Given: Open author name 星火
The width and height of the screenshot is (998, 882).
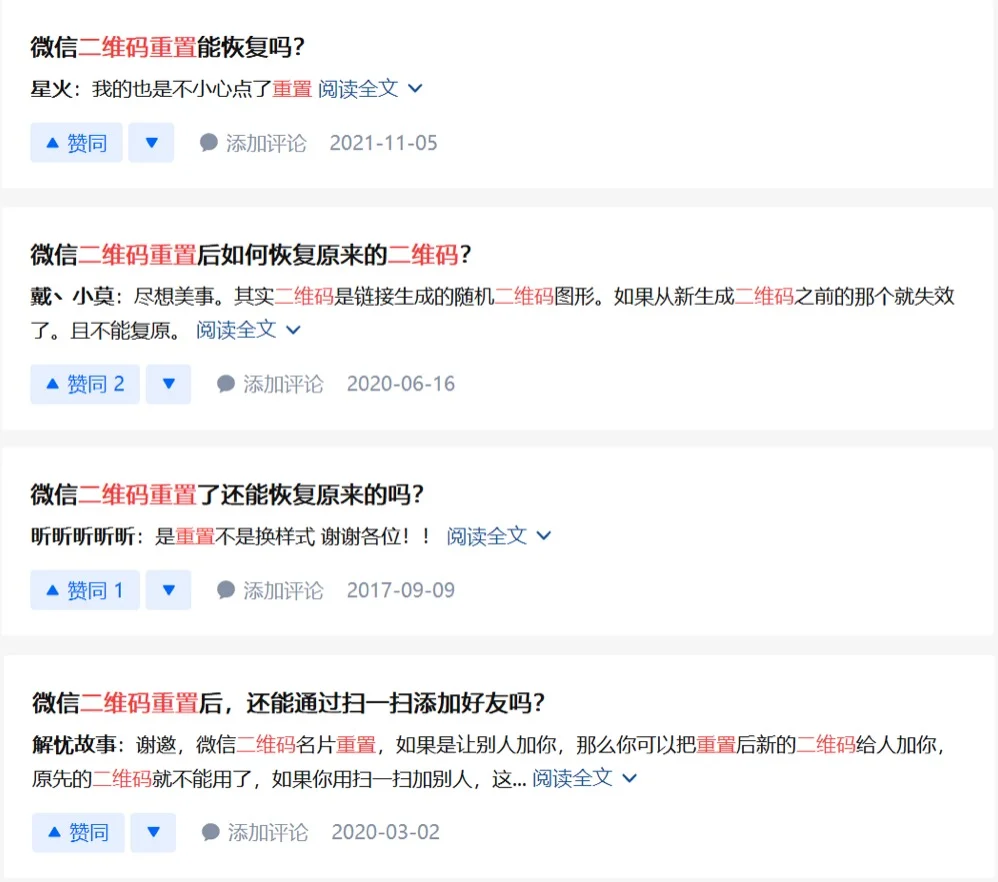Looking at the screenshot, I should coord(51,88).
